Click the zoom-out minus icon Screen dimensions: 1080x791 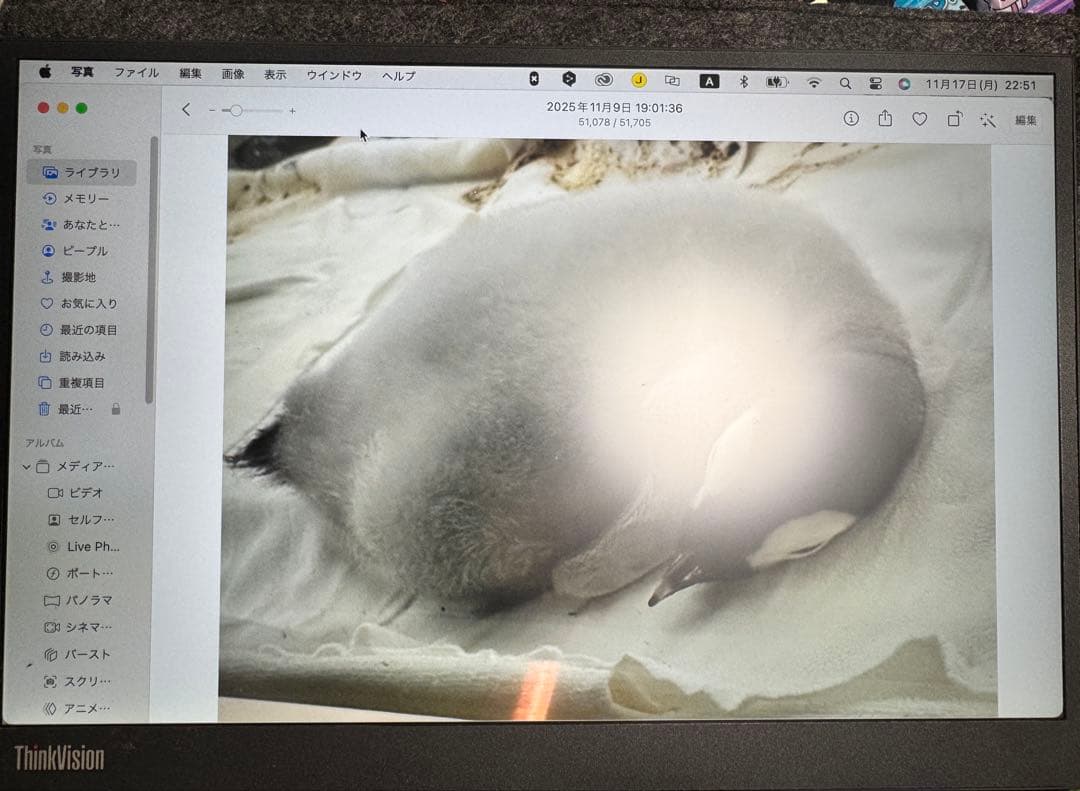tap(212, 110)
